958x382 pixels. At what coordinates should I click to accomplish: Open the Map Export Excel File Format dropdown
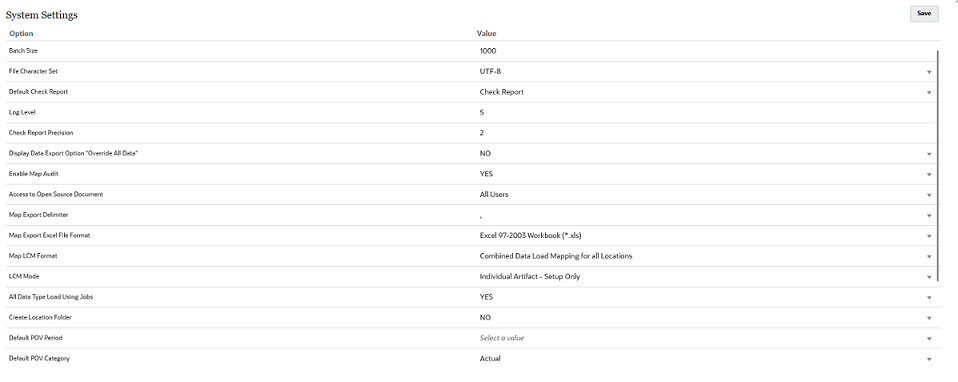929,236
